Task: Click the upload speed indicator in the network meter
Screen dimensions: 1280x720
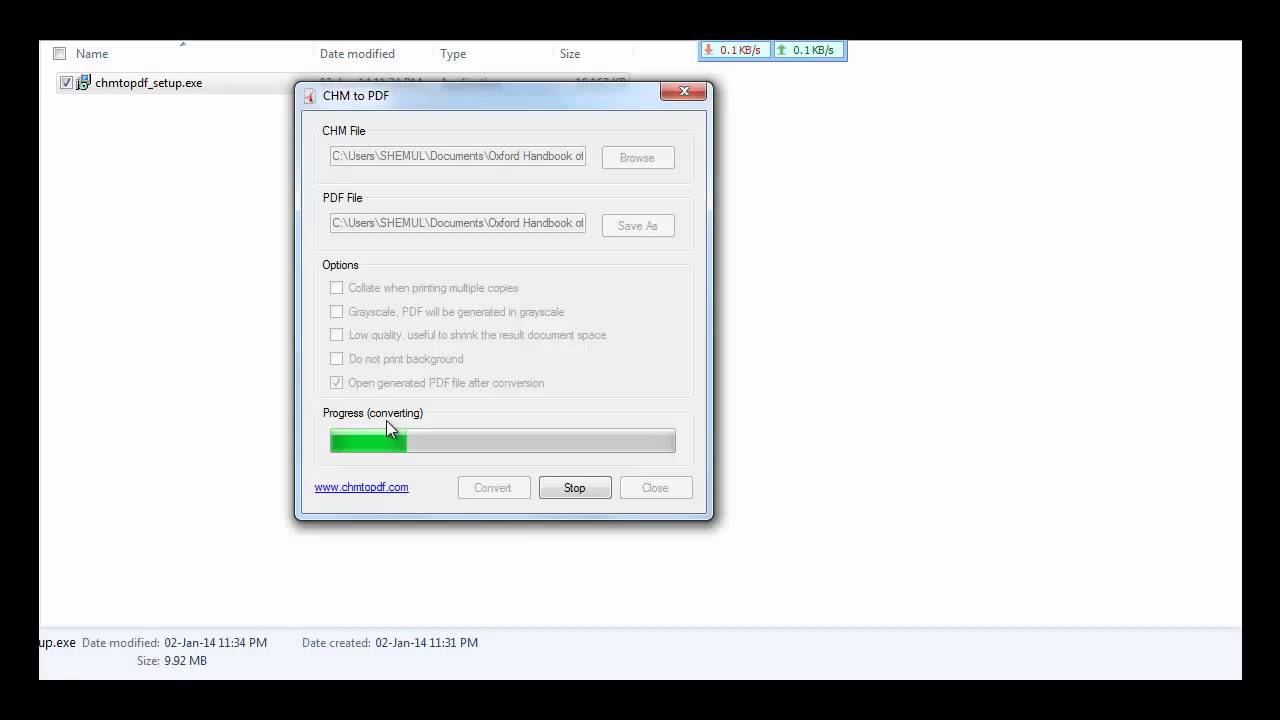Action: (809, 50)
